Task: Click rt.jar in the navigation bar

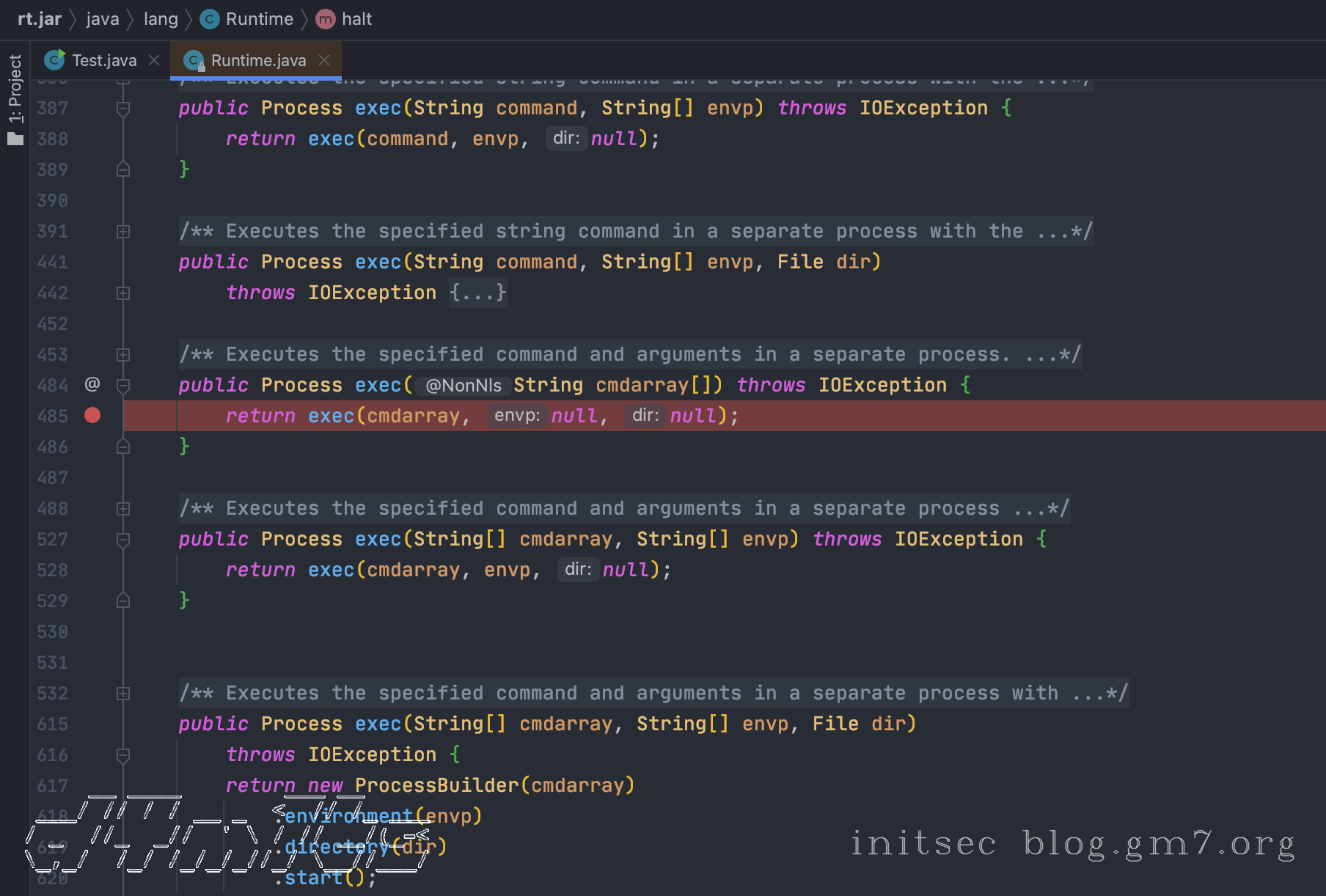Action: point(40,19)
